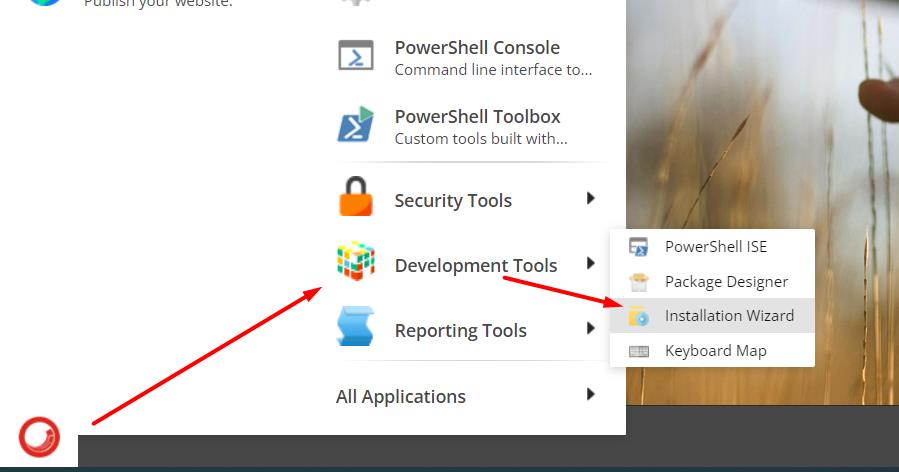
Task: Open the All Applications menu entry
Action: tap(401, 396)
